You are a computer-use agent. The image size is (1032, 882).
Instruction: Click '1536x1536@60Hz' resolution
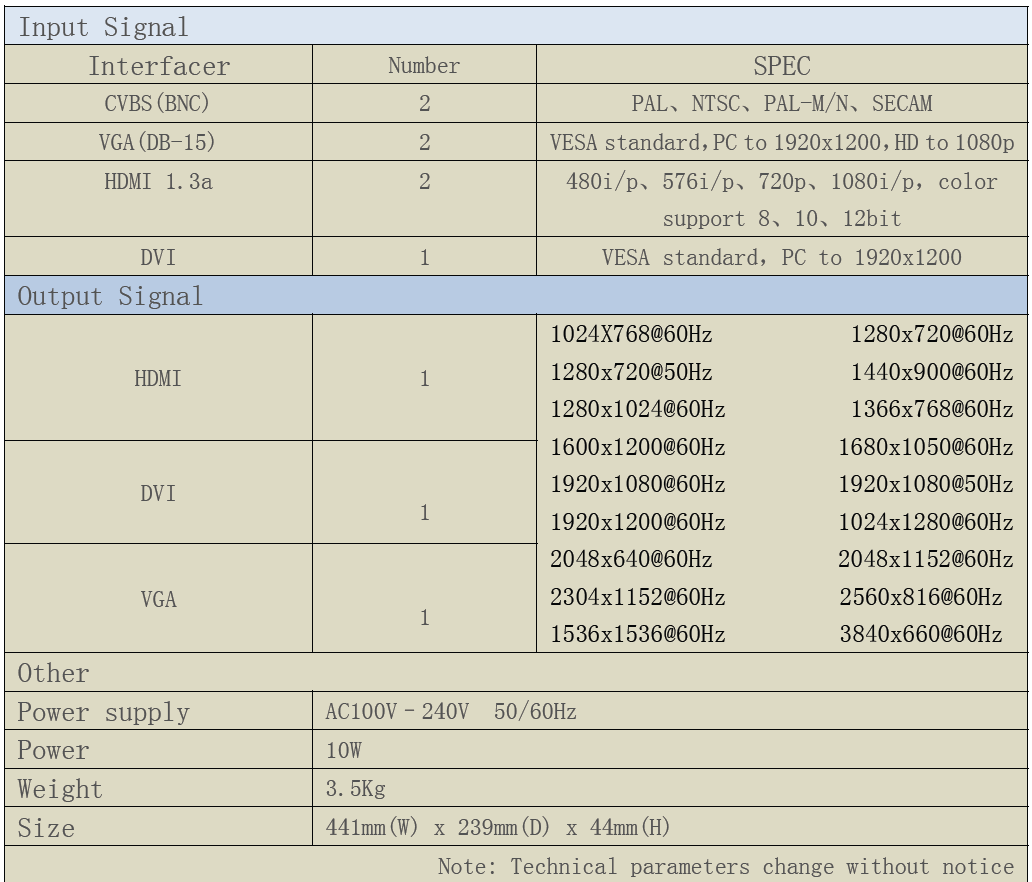[638, 635]
